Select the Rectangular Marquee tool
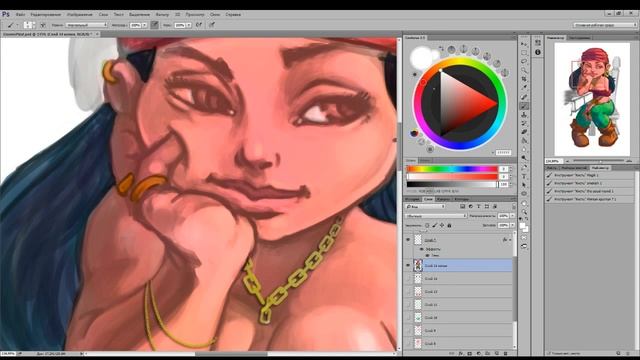This screenshot has height=360, width=640. click(x=524, y=53)
